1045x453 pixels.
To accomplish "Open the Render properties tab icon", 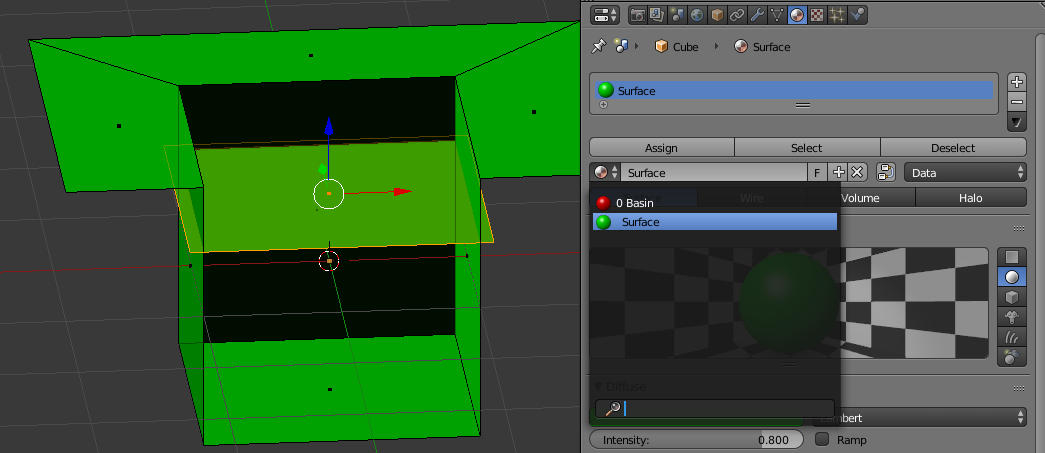I will pyautogui.click(x=637, y=15).
